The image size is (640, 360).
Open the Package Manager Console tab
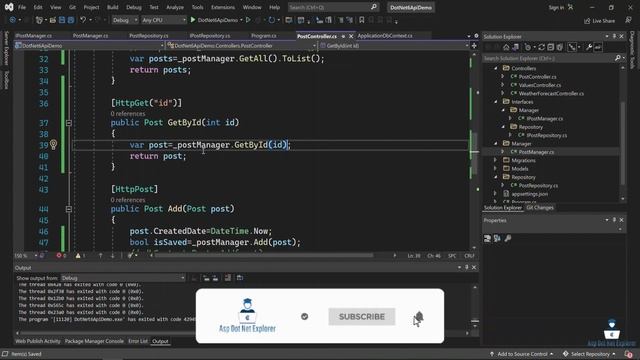pos(94,341)
